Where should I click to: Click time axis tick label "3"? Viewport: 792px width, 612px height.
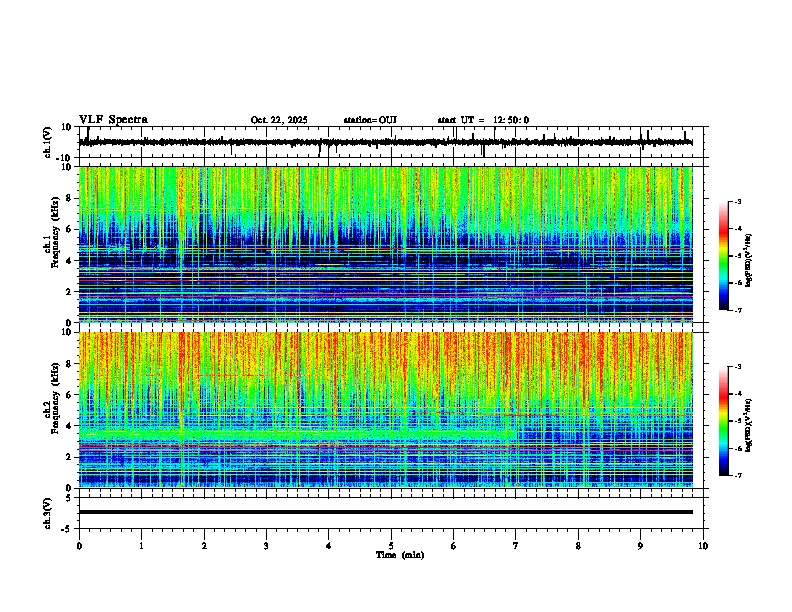pos(266,546)
